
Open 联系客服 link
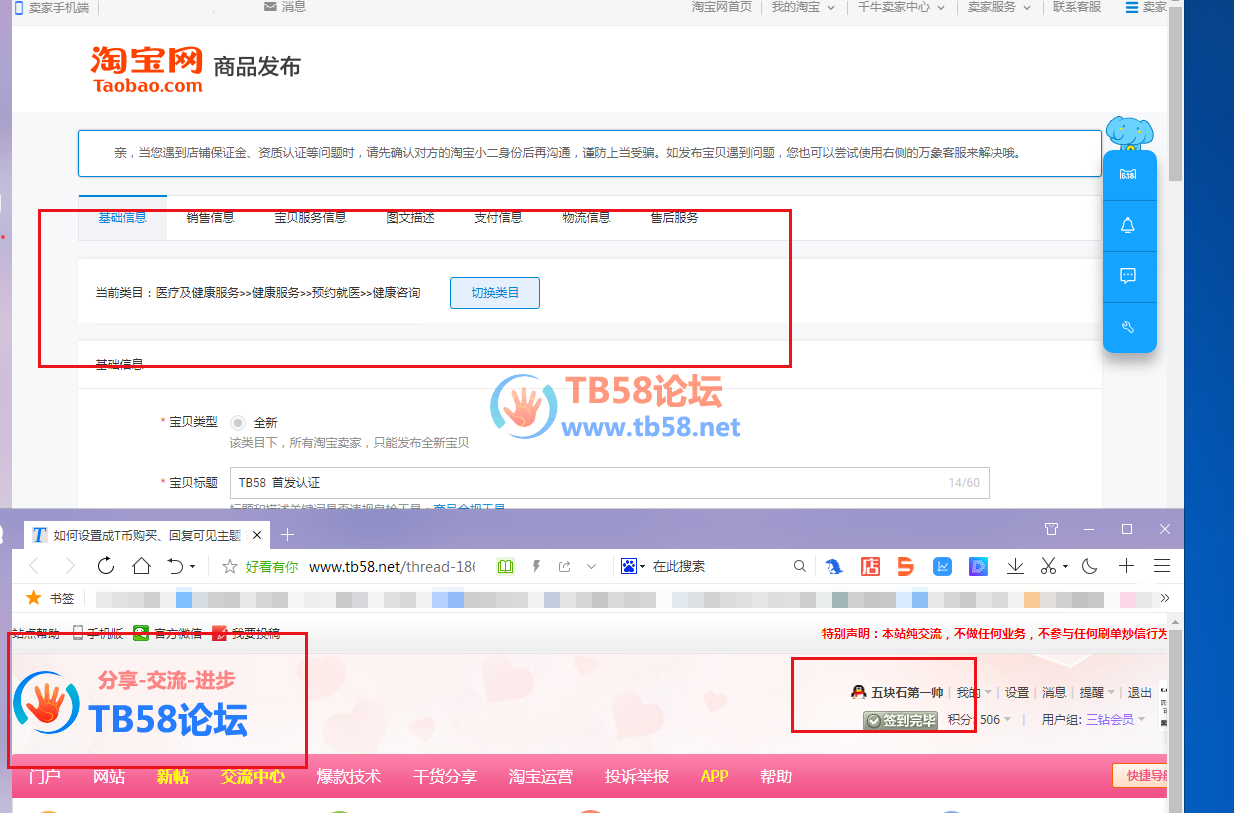[x=1077, y=7]
